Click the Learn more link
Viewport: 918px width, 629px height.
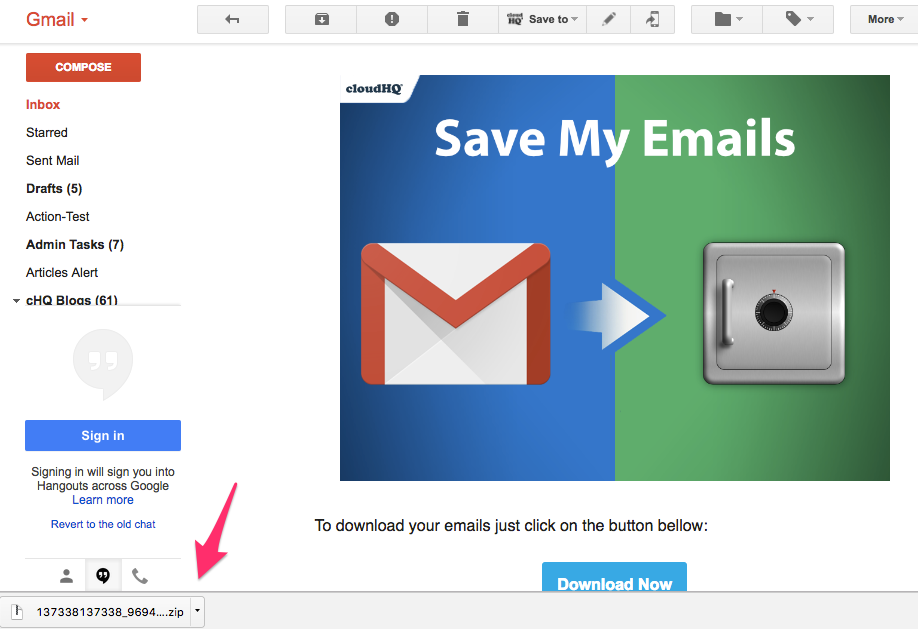pyautogui.click(x=102, y=499)
